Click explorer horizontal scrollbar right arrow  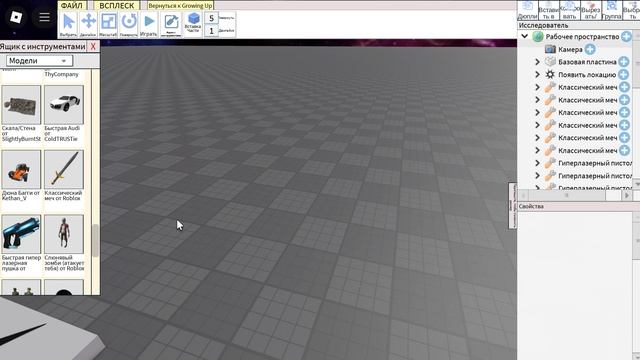pos(627,196)
